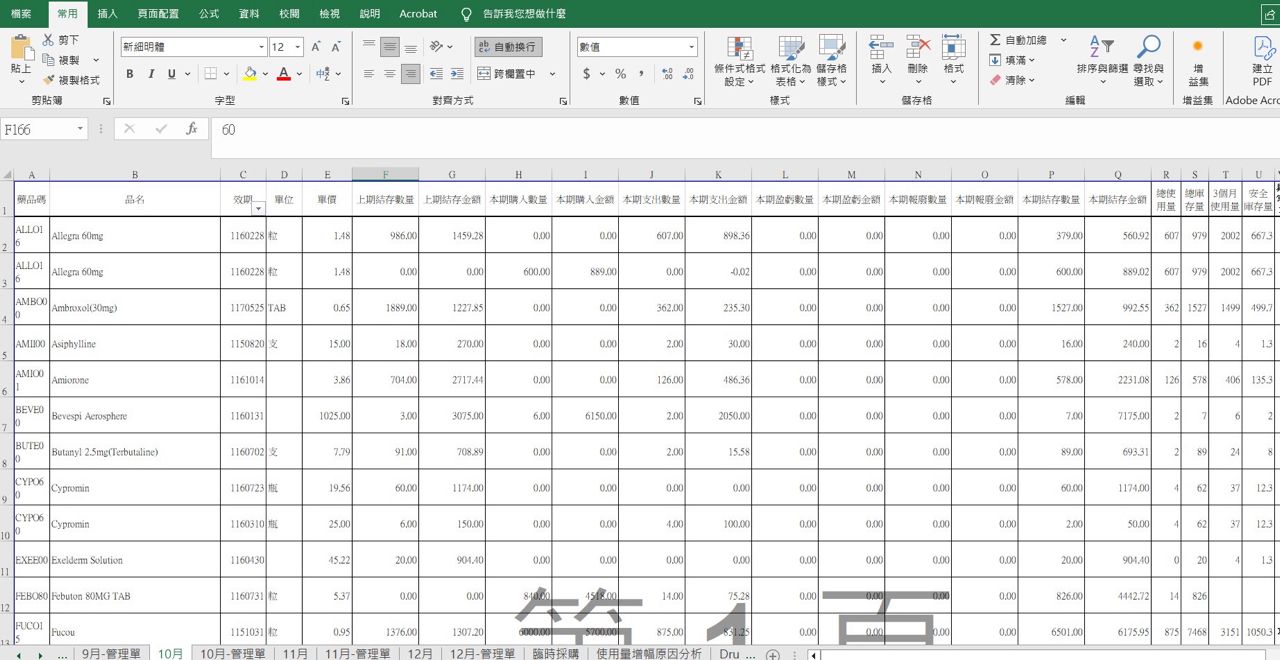Click the red font color swatch

tap(284, 74)
